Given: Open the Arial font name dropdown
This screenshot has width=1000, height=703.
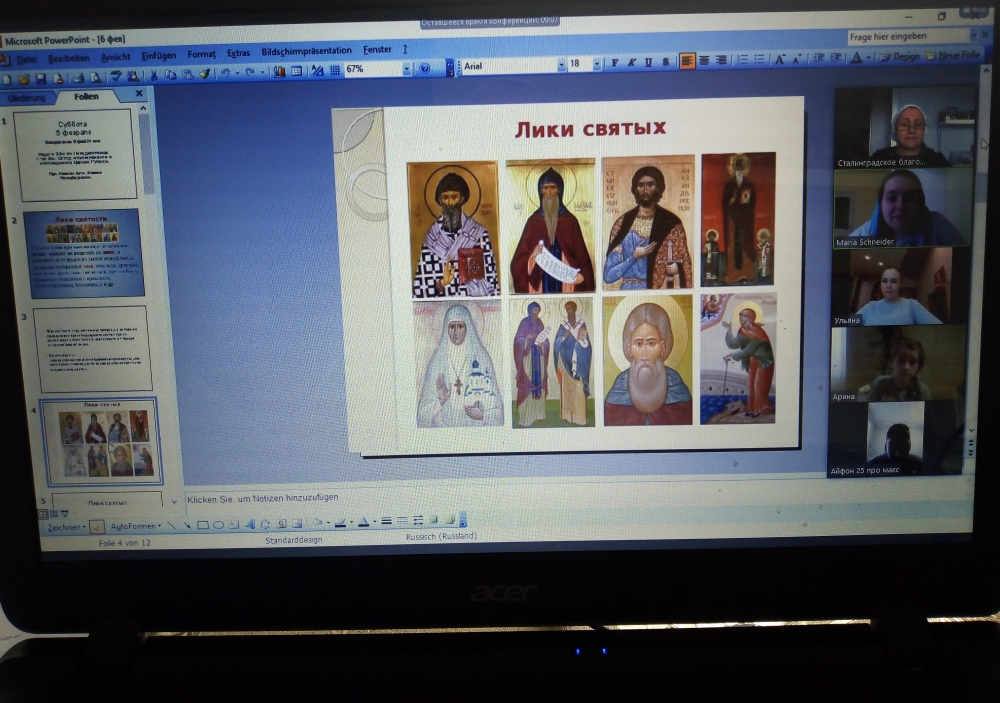Looking at the screenshot, I should click(561, 64).
